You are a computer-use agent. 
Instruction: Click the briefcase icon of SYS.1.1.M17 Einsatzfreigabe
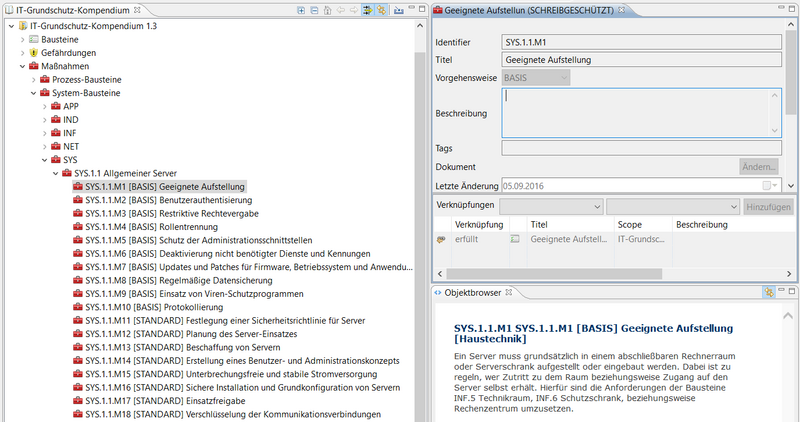[78, 401]
